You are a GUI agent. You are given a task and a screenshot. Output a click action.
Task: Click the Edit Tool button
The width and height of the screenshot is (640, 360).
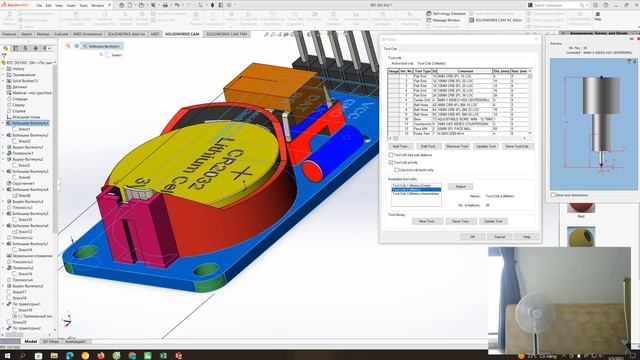click(x=428, y=146)
